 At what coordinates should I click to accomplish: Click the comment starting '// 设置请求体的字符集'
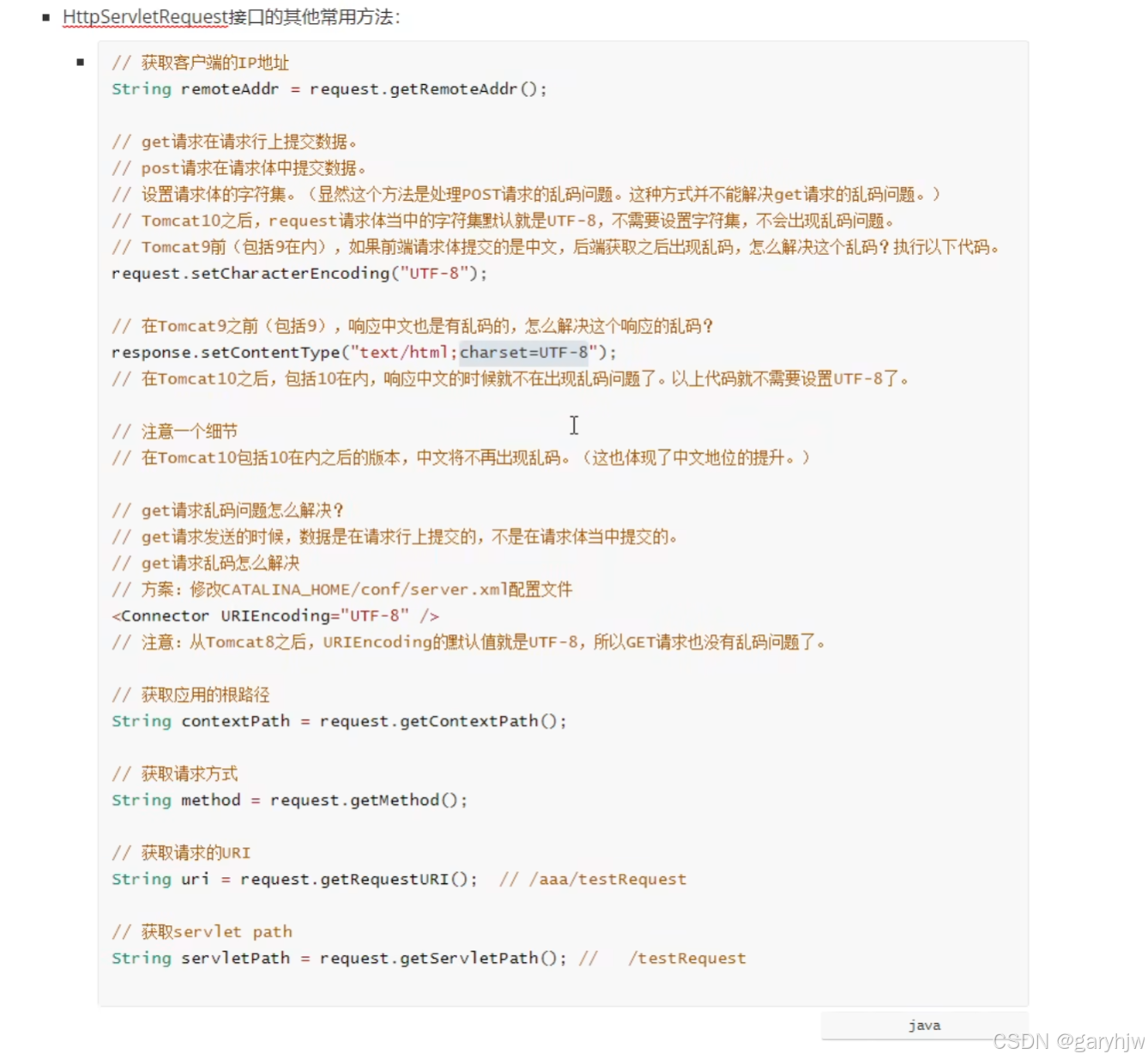click(527, 194)
